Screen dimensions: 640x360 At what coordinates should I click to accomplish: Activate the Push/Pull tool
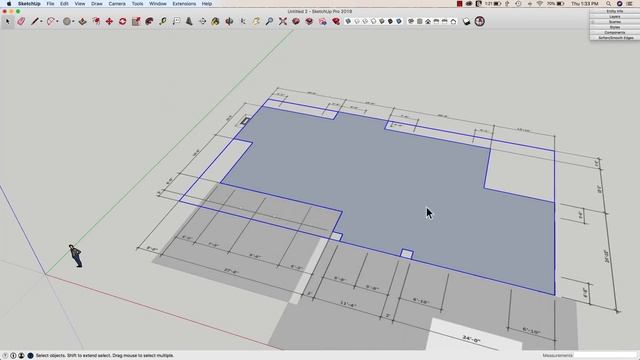[82, 21]
